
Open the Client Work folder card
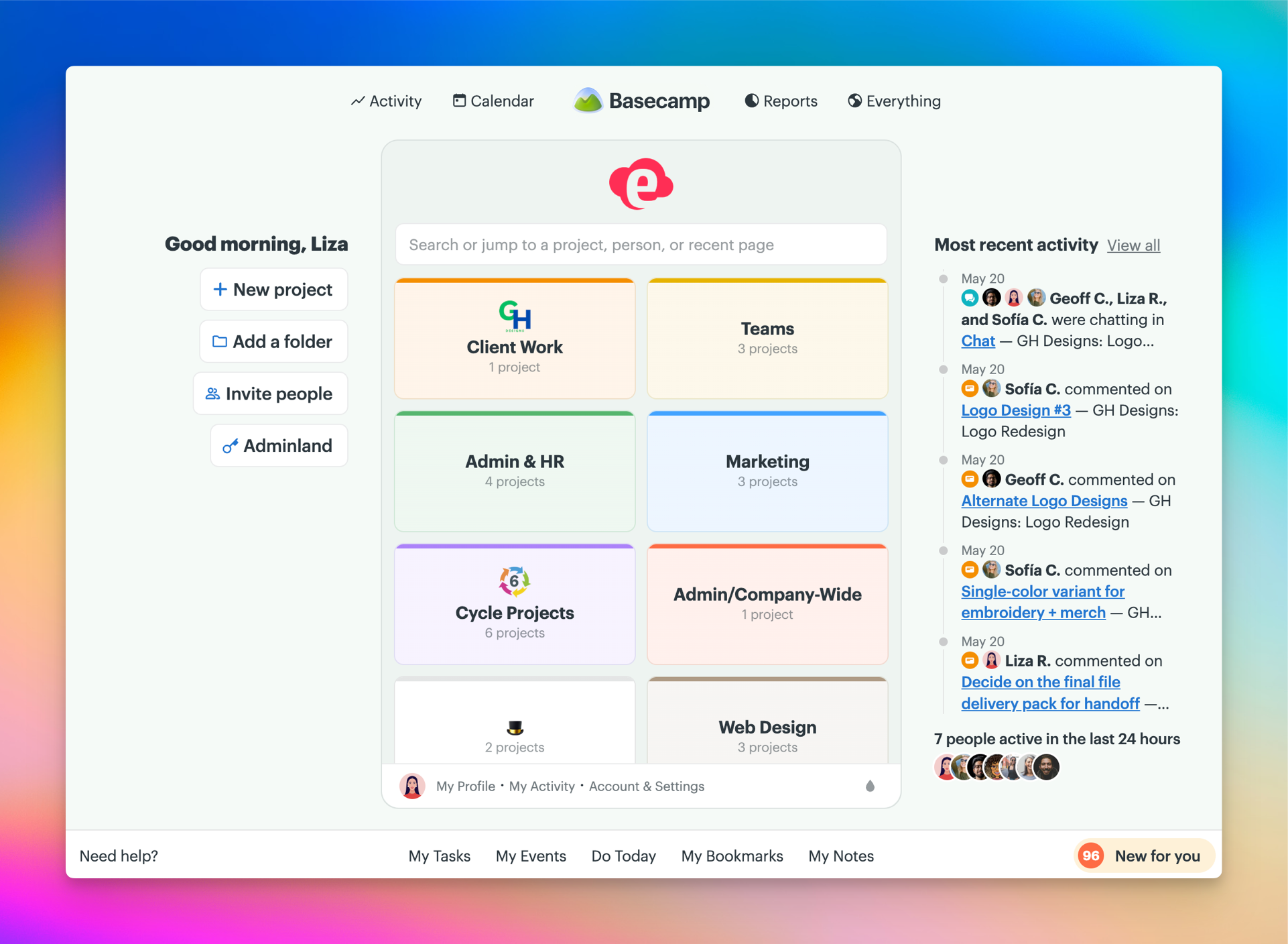(515, 339)
